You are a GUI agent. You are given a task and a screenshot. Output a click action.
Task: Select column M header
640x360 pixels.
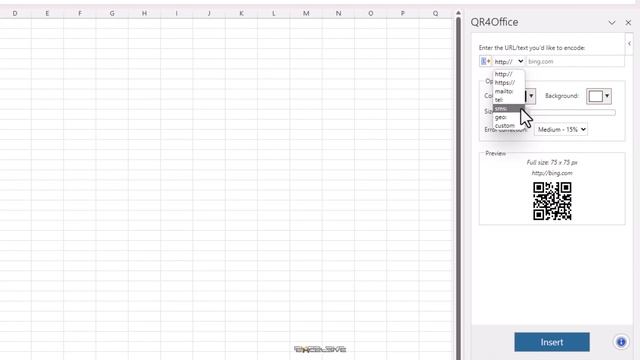click(x=306, y=13)
